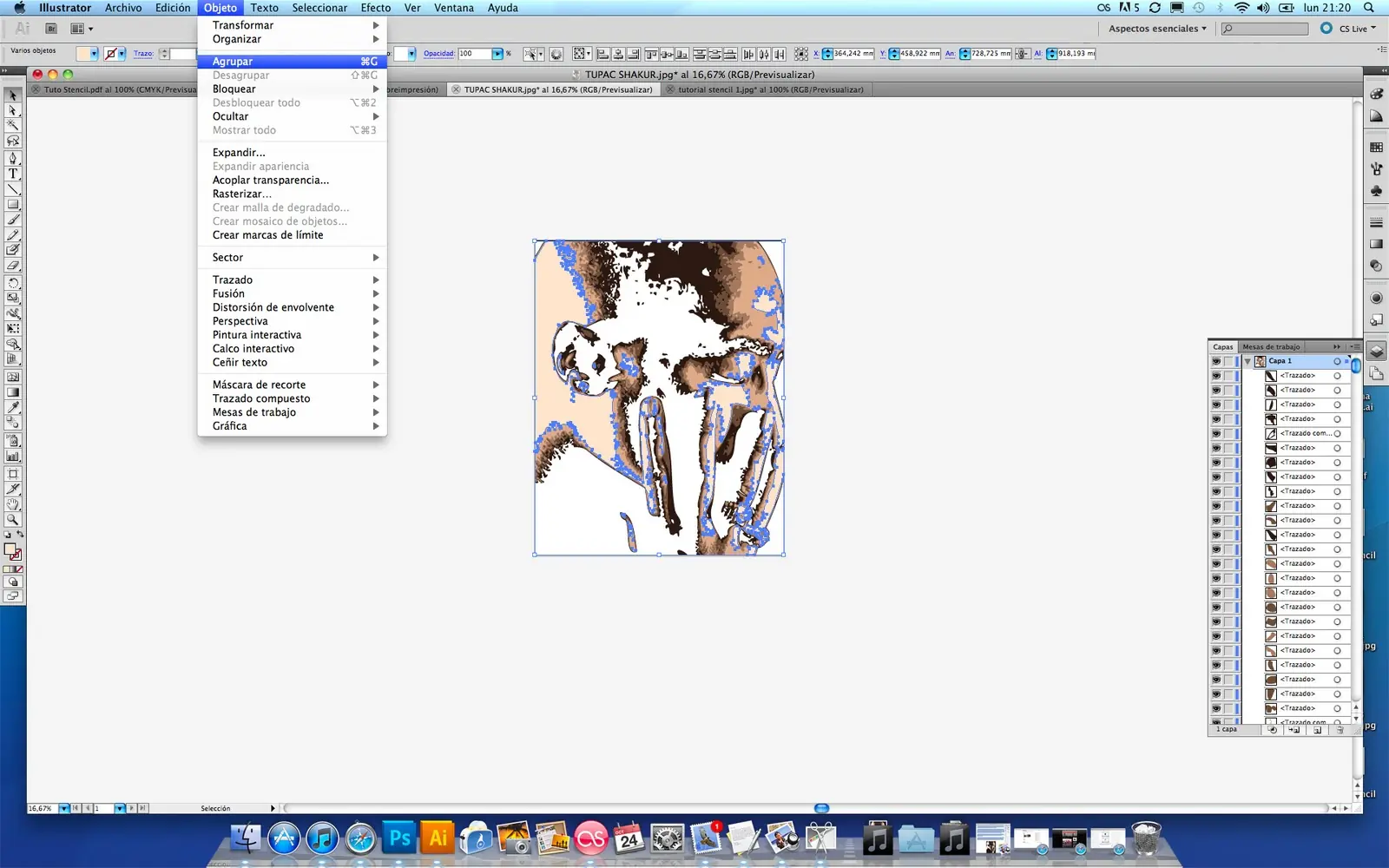Select the Direct Selection tool
Image resolution: width=1389 pixels, height=868 pixels.
13,110
